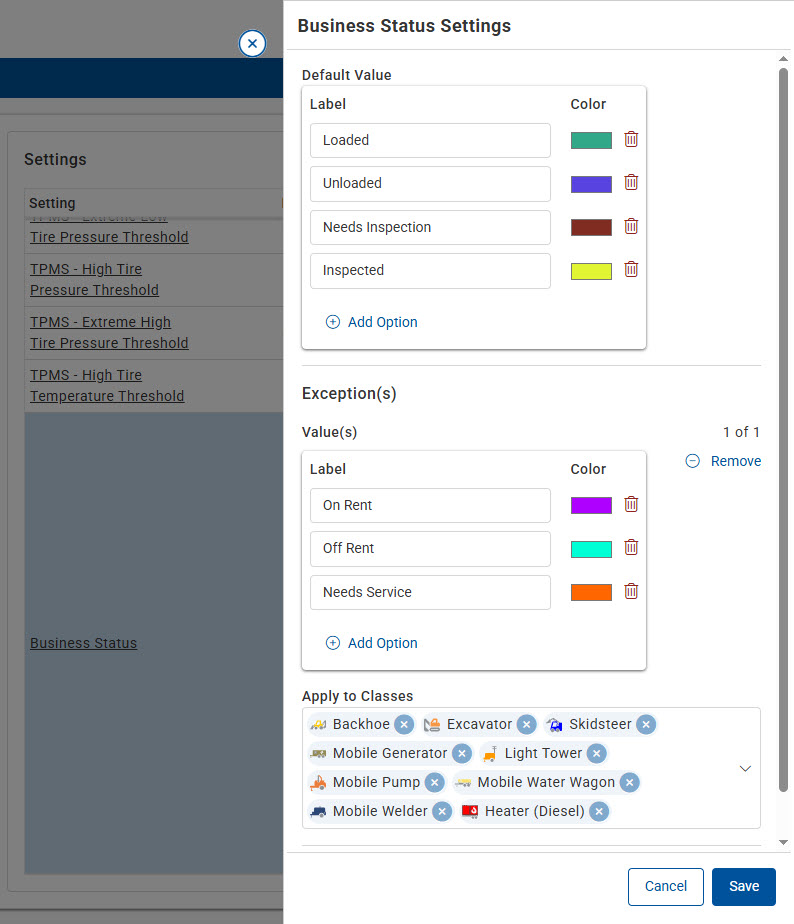Remove Backhoe class chip
The height and width of the screenshot is (924, 794).
tap(404, 724)
